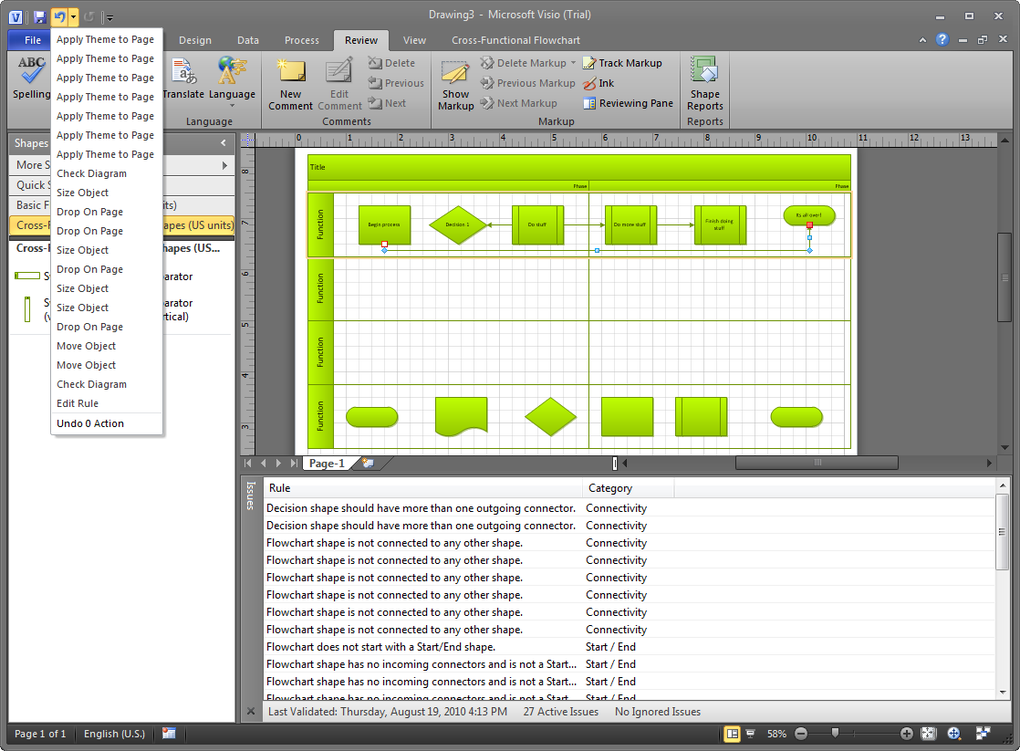Click the Page-1 sheet tab

327,463
